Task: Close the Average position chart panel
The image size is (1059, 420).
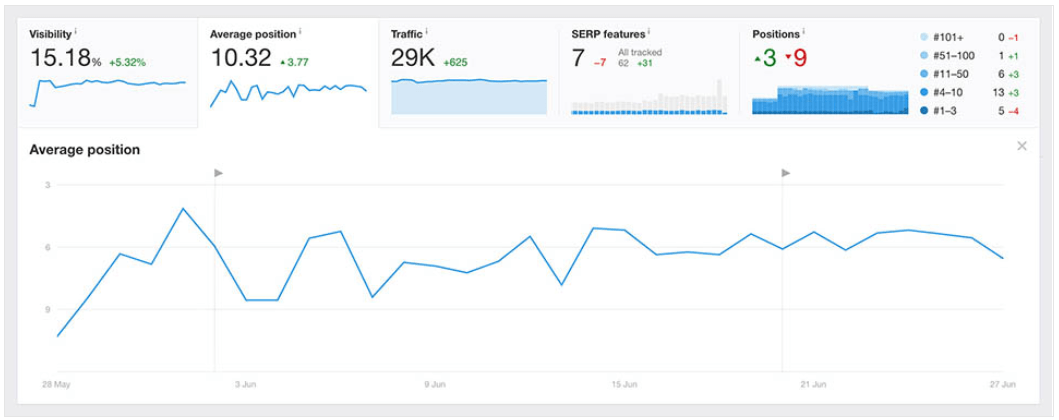Action: (1021, 146)
